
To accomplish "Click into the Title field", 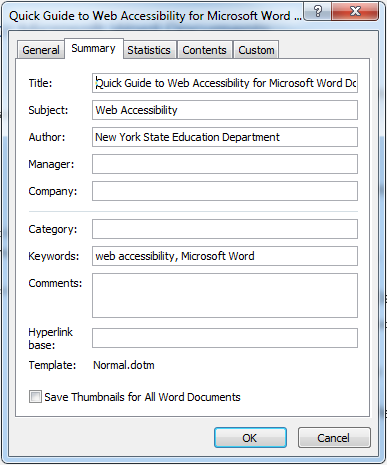I will click(x=225, y=83).
